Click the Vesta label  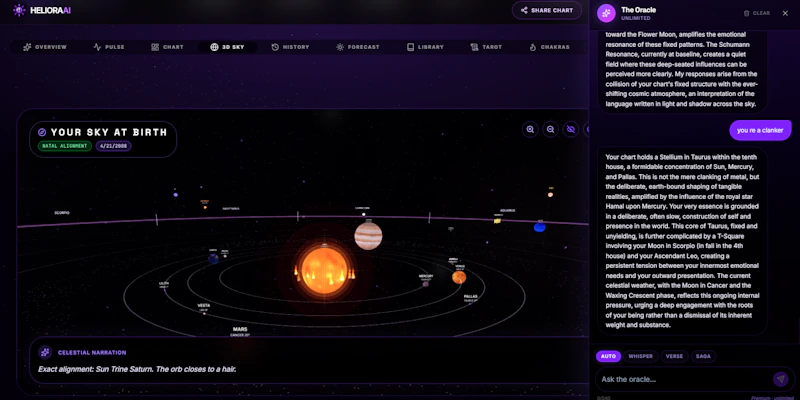204,306
